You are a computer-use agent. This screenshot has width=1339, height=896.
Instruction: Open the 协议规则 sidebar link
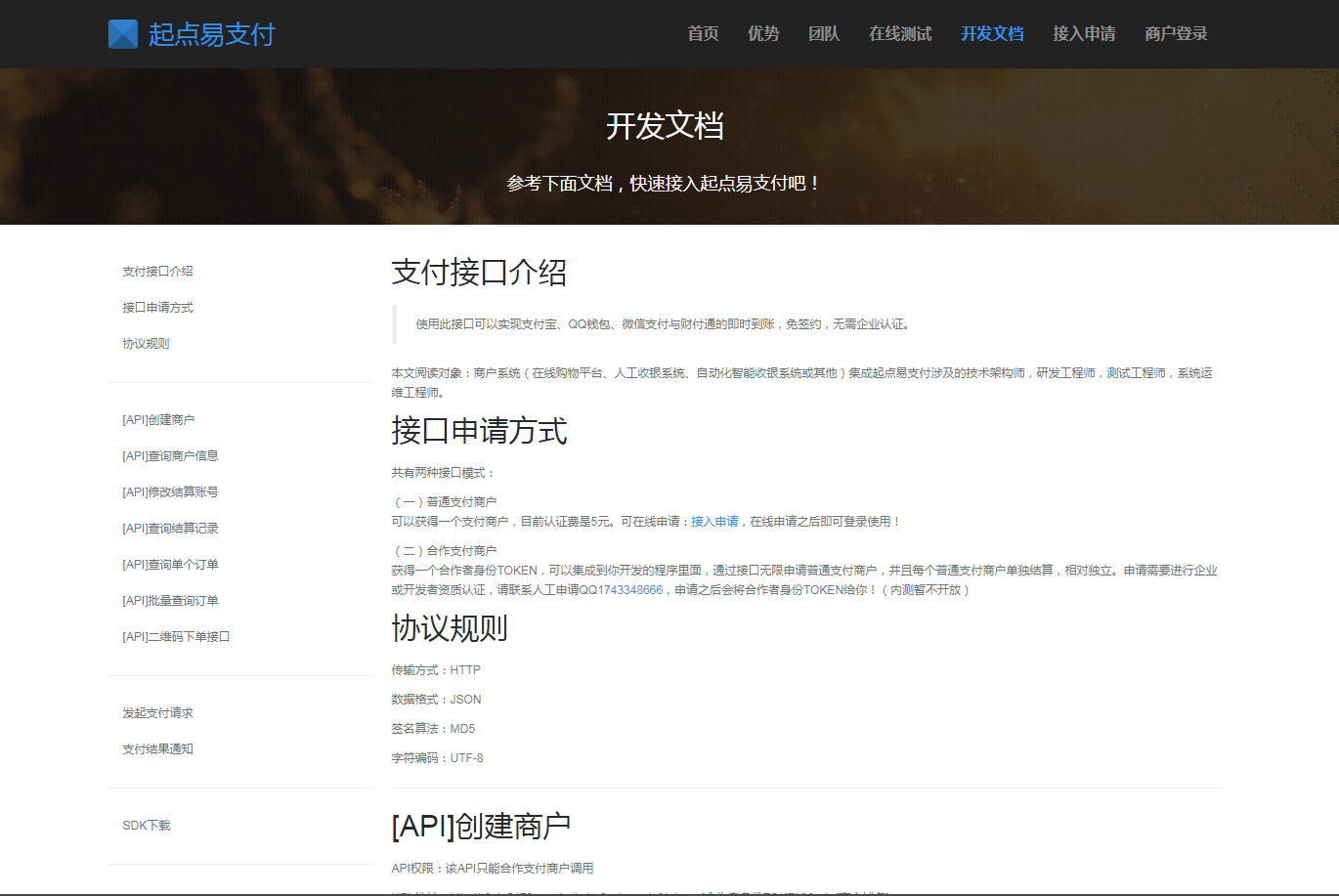tap(145, 343)
